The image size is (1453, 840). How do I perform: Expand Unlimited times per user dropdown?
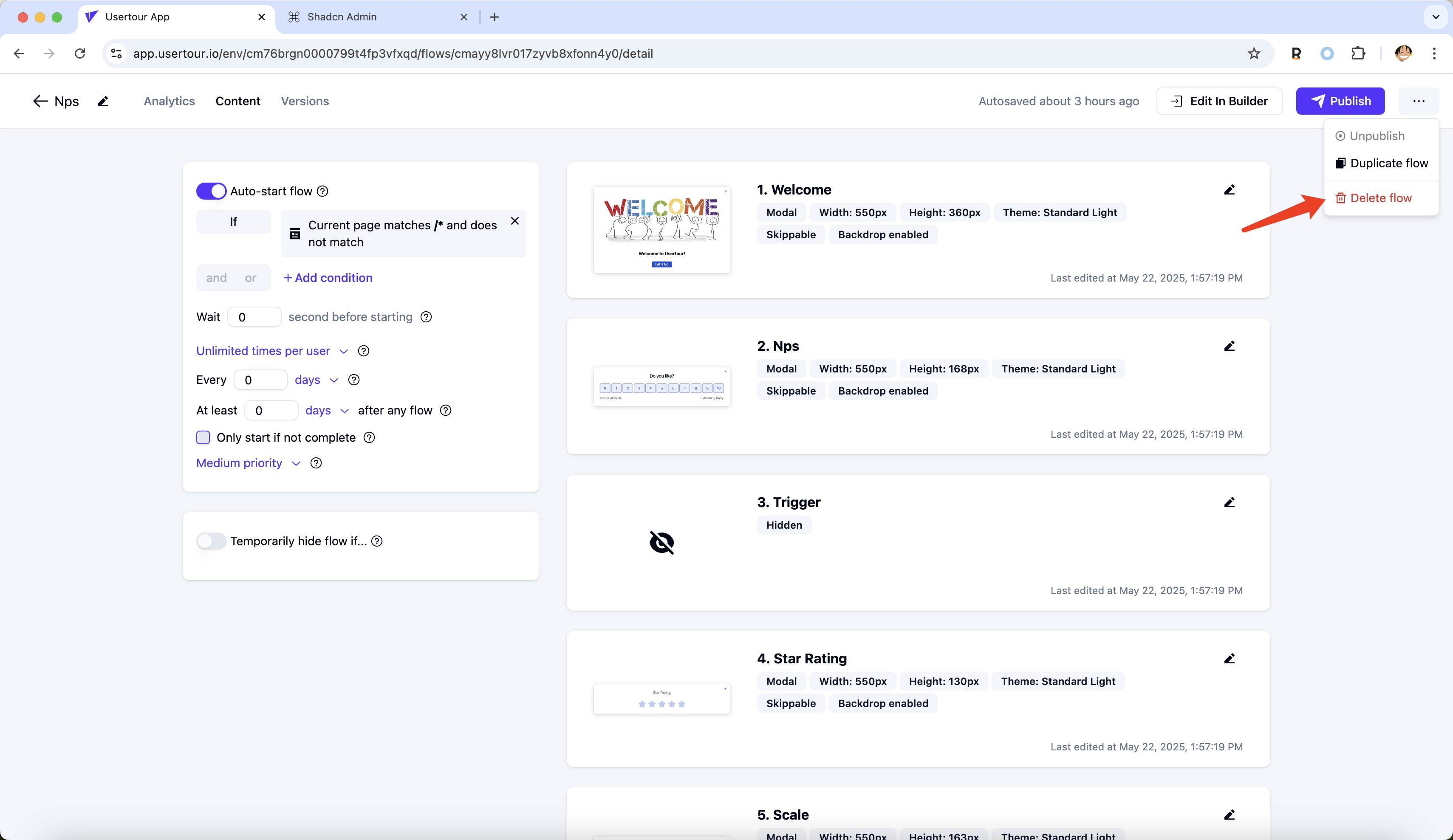coord(272,350)
